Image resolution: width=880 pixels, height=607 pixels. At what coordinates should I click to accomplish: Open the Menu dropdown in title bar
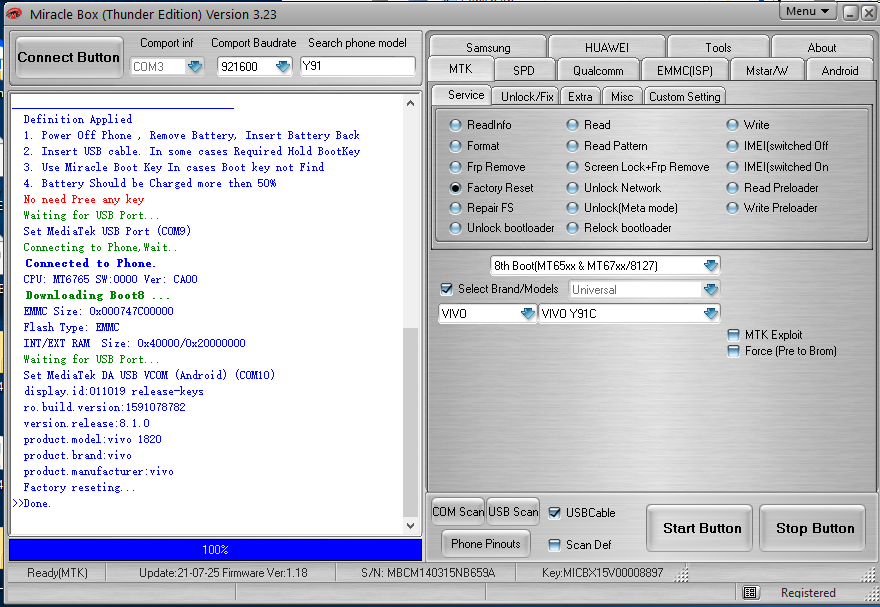[x=808, y=11]
